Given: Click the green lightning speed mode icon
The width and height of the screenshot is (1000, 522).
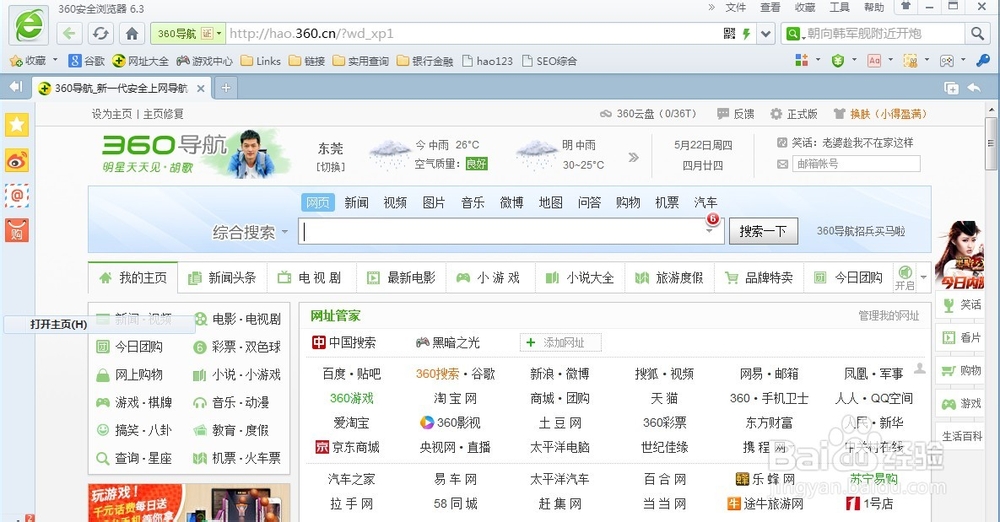Looking at the screenshot, I should [x=746, y=34].
